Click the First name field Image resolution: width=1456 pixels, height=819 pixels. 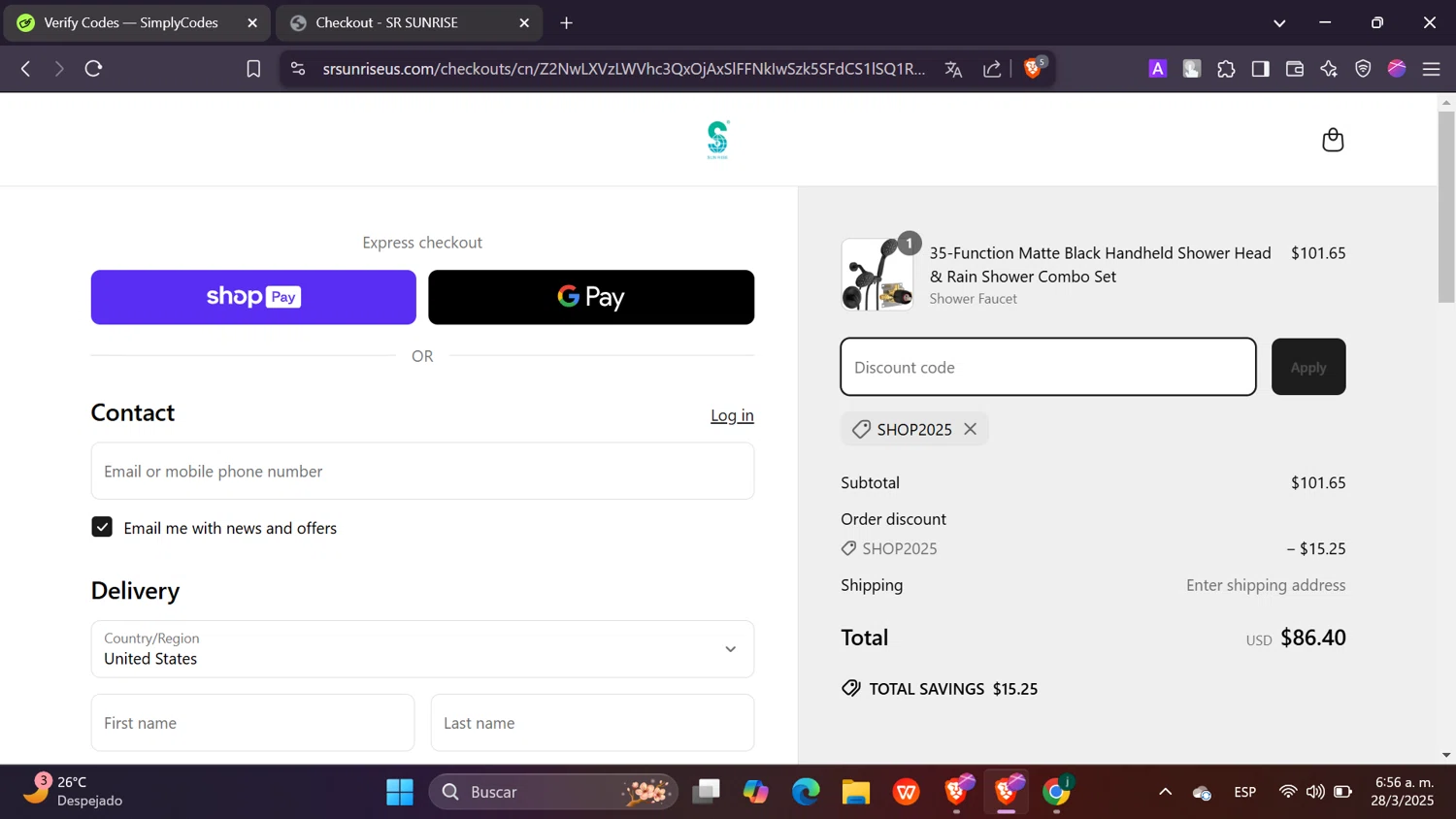coord(252,723)
